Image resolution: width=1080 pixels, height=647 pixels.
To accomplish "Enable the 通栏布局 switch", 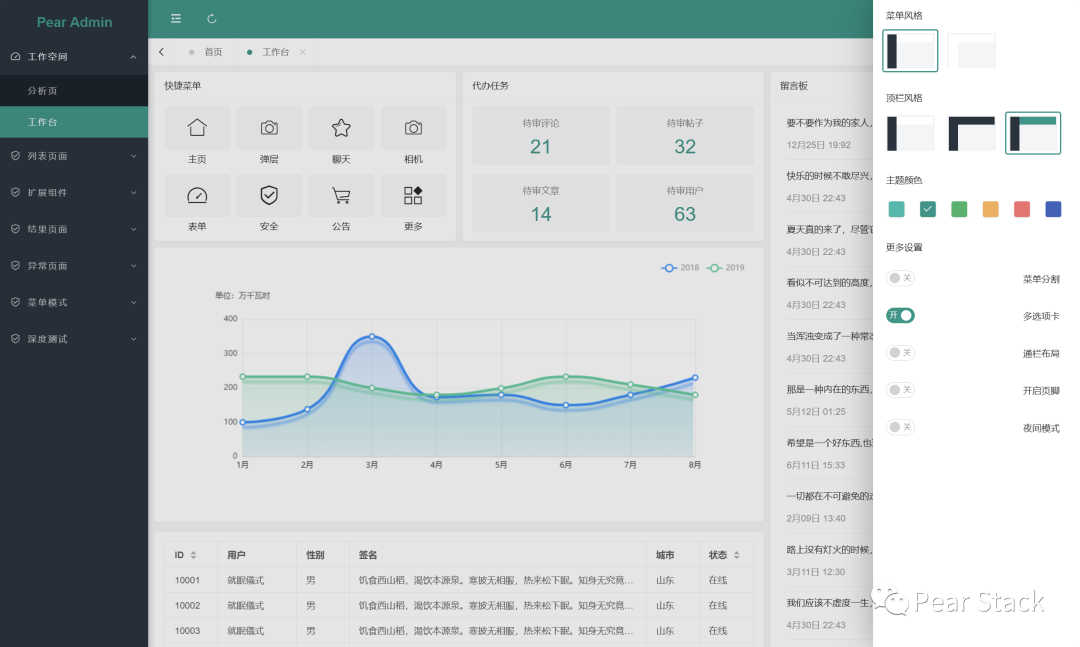I will click(x=900, y=353).
